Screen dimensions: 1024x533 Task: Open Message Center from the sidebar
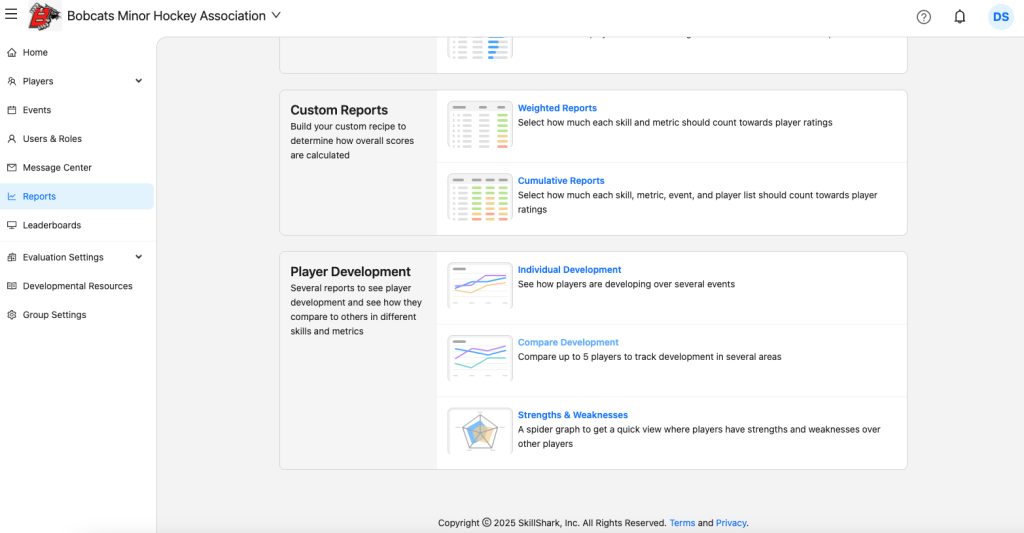point(57,168)
